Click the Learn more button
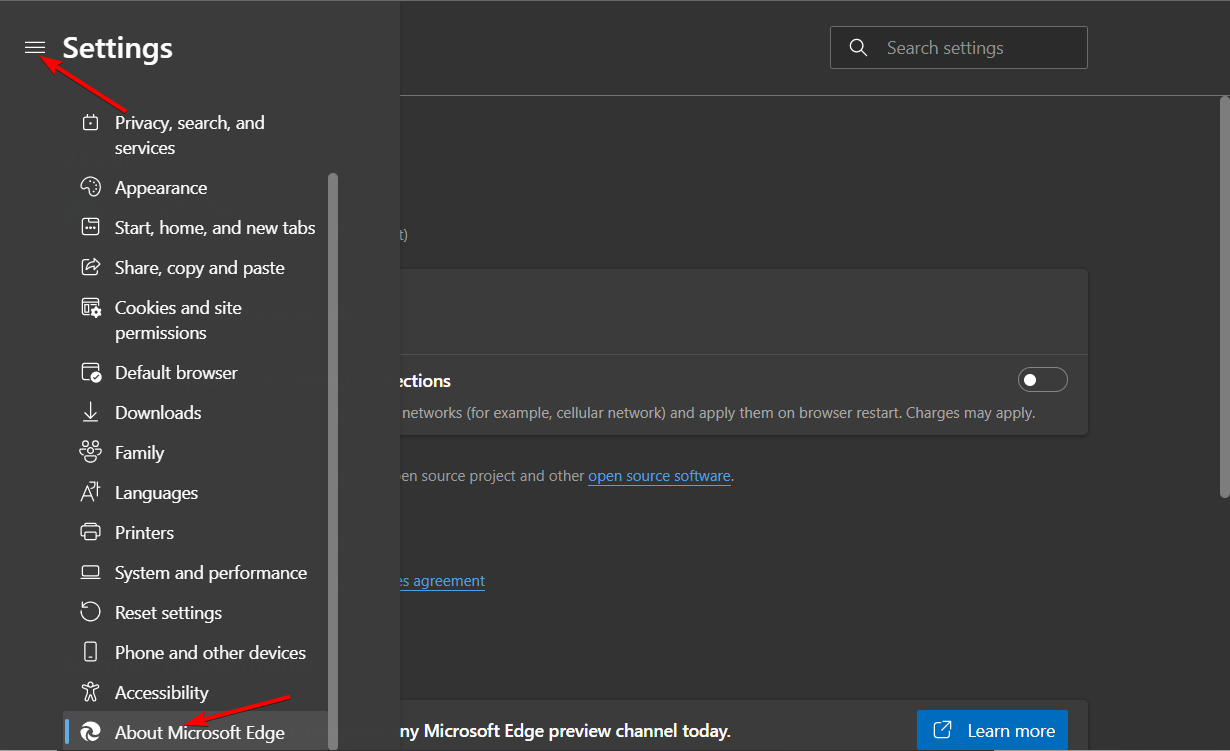 (x=992, y=730)
